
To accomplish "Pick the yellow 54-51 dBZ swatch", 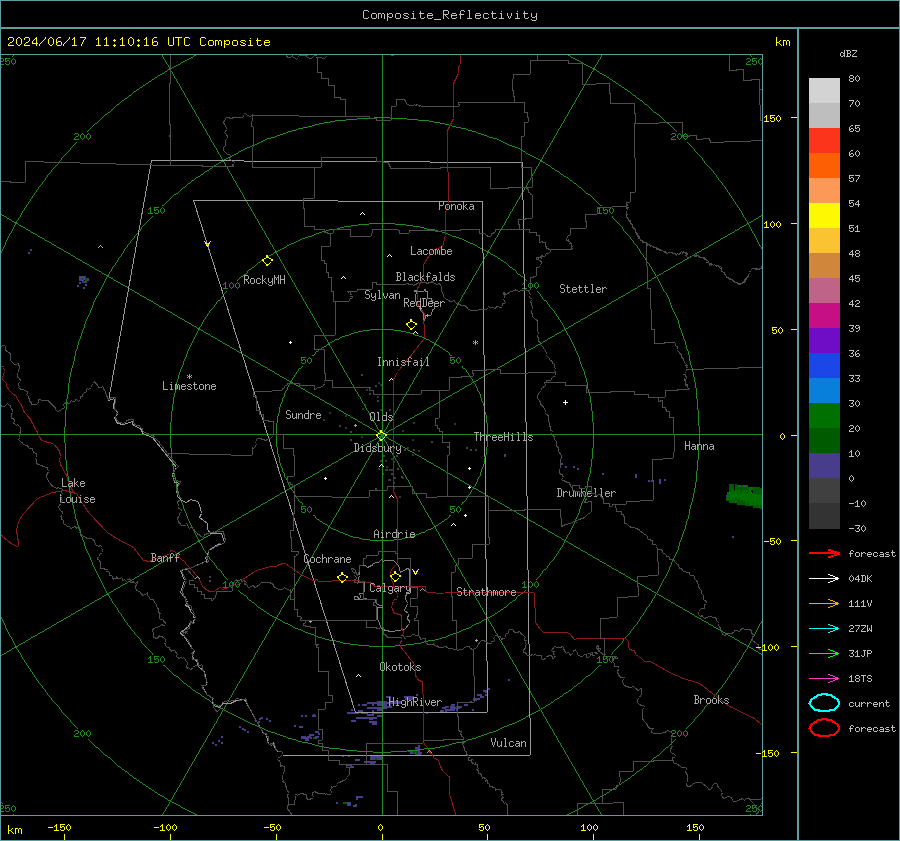I will pos(824,216).
